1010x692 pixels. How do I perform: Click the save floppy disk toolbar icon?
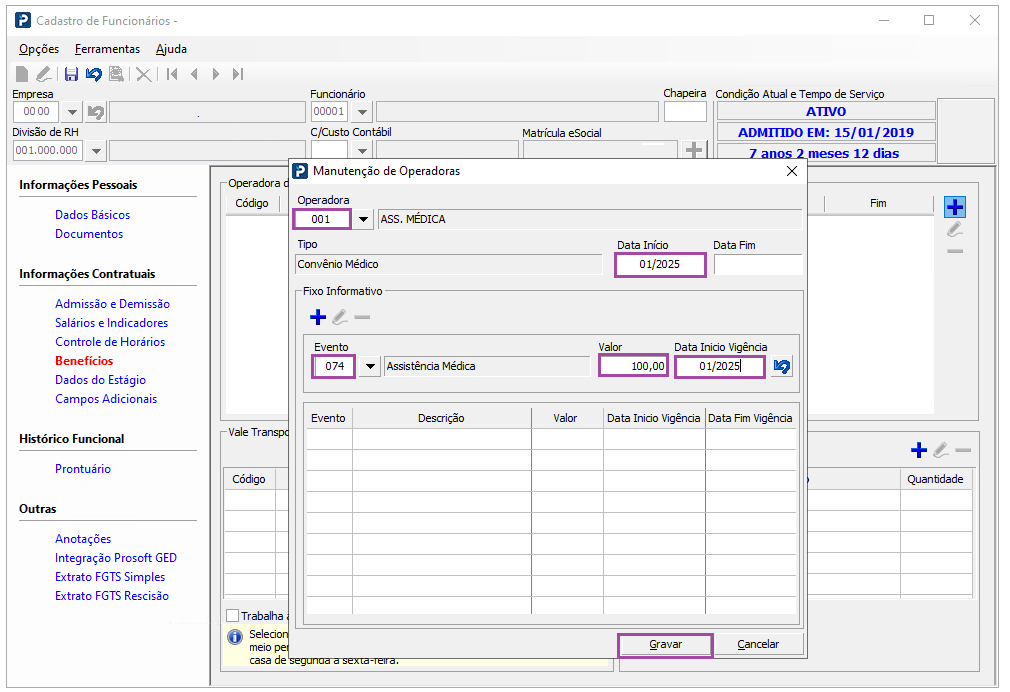(x=71, y=74)
